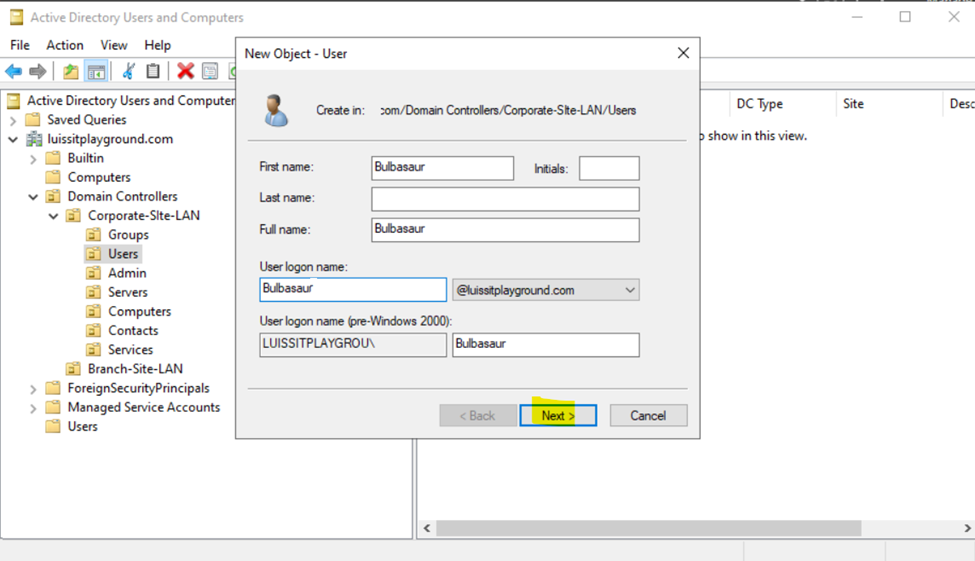Viewport: 975px width, 561px height.
Task: Click the pre-Windows 2000 logon name Bulbasaur field
Action: 546,345
